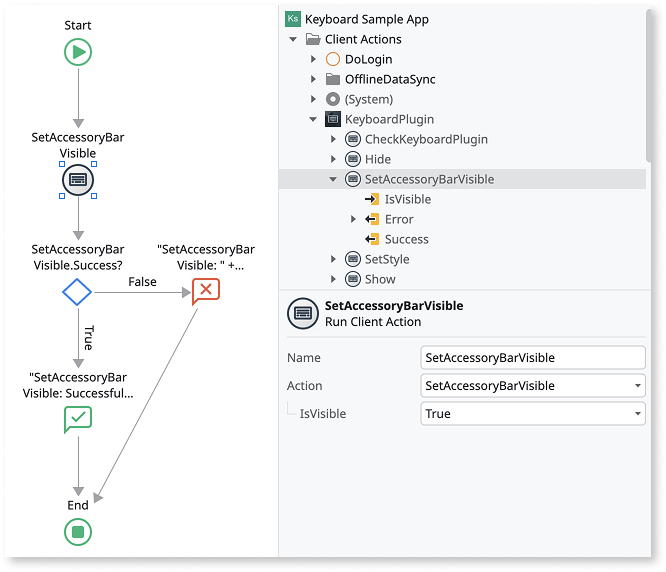Select the Client Actions label
666x572 pixels.
point(363,39)
